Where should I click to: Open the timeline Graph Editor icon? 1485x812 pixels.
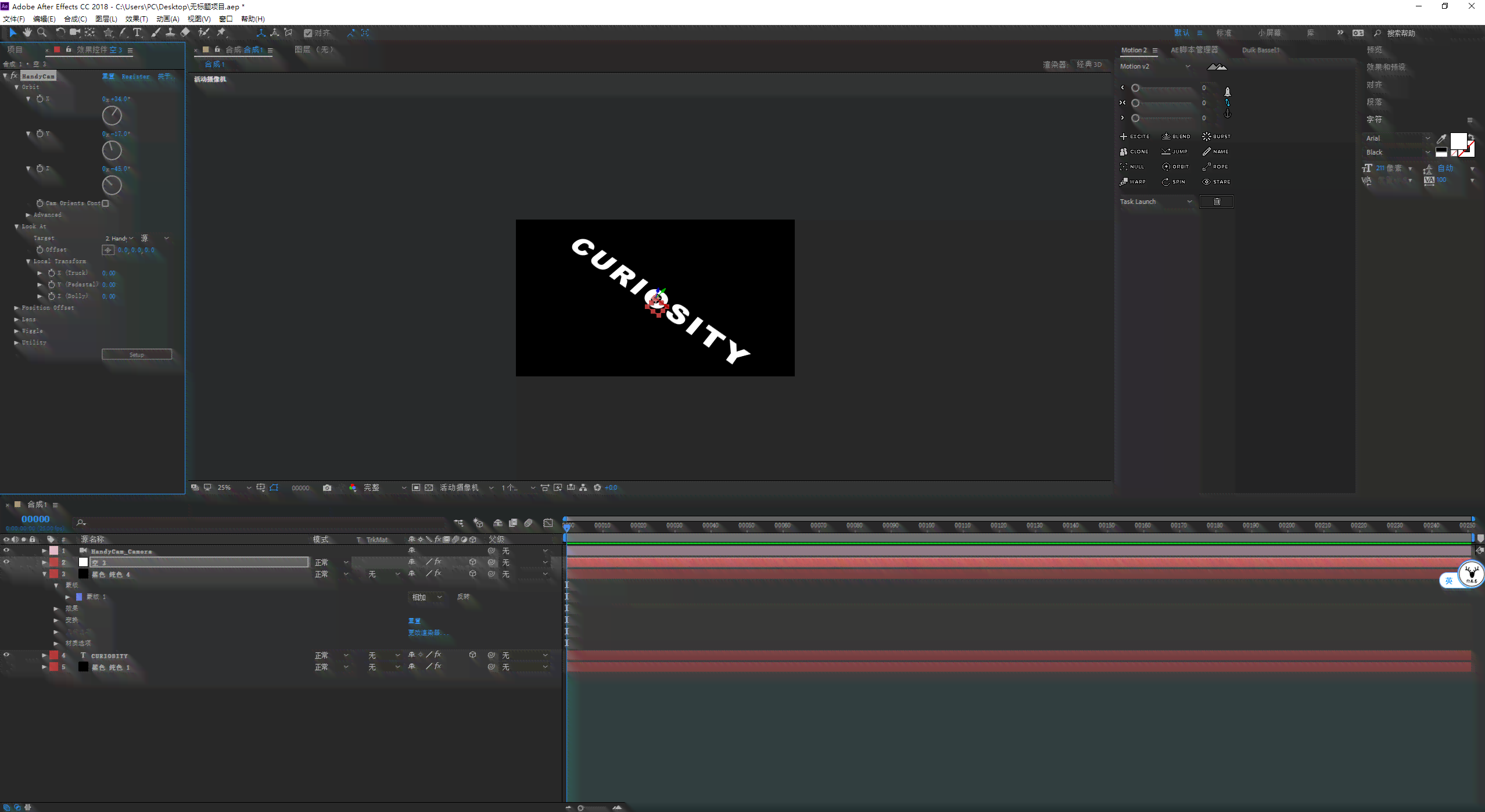pos(548,523)
